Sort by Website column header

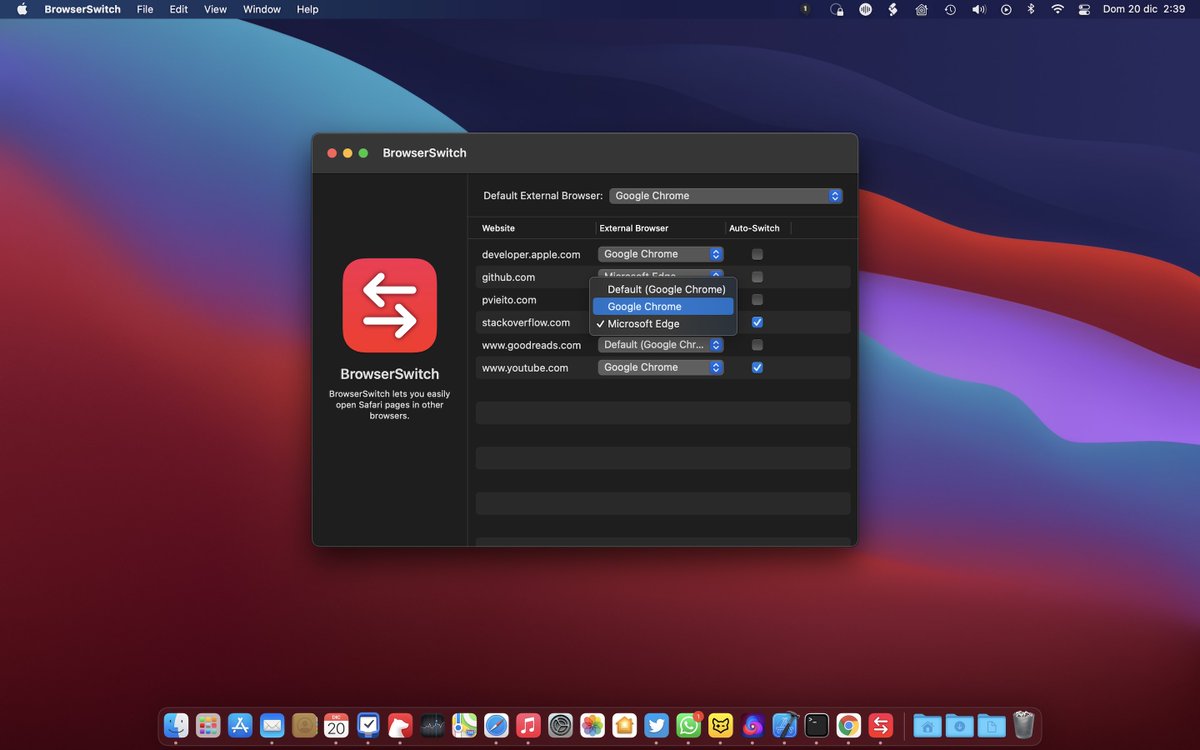pos(498,228)
